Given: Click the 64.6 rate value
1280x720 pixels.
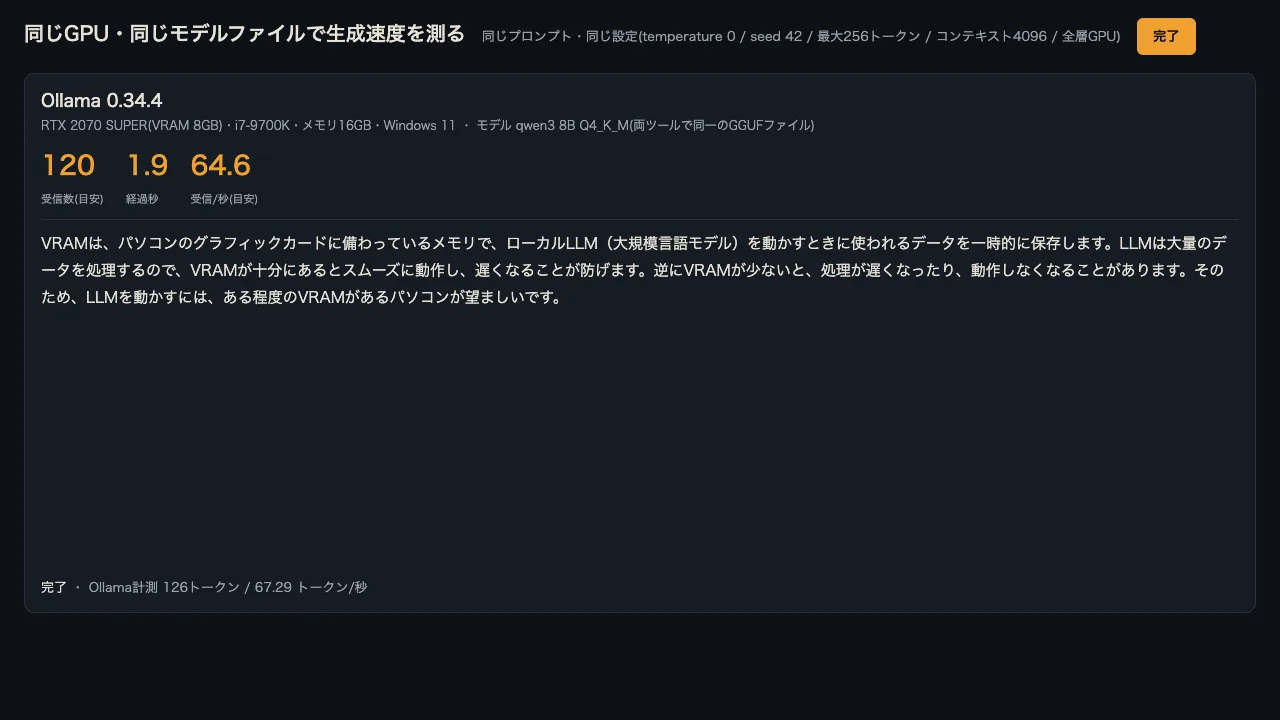Looking at the screenshot, I should (x=221, y=165).
